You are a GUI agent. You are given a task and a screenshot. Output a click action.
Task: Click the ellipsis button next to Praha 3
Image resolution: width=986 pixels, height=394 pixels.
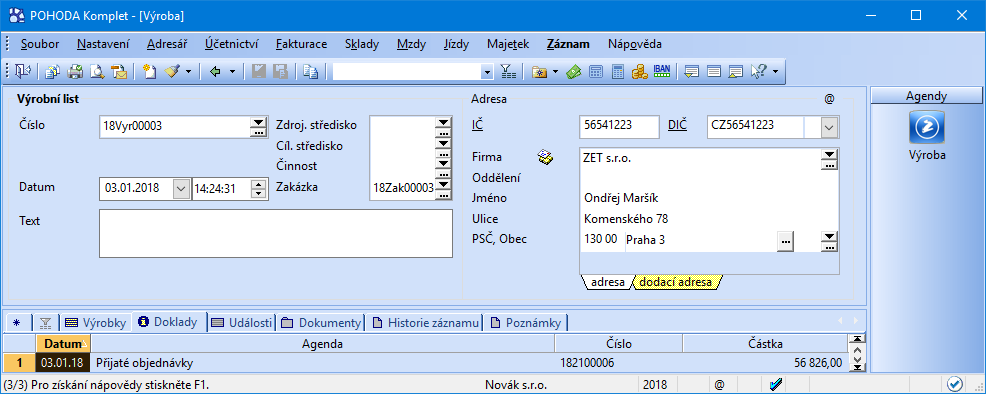click(785, 241)
